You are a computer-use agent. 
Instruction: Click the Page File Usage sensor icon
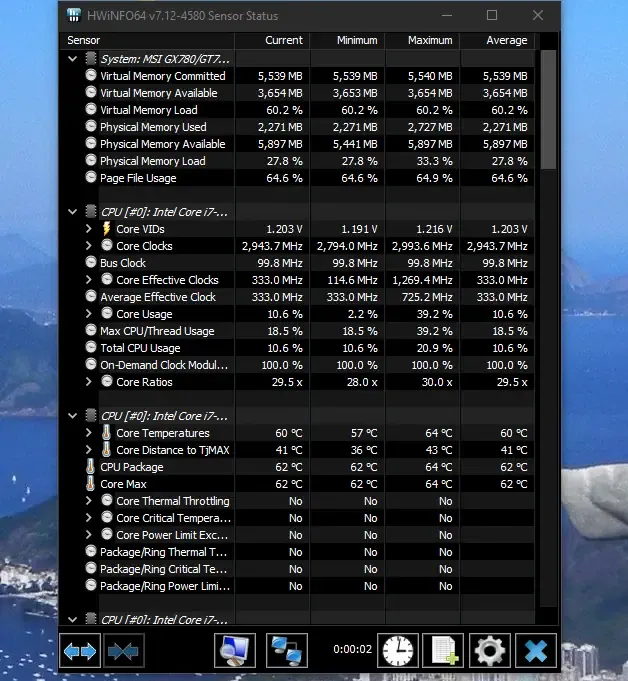pos(91,177)
